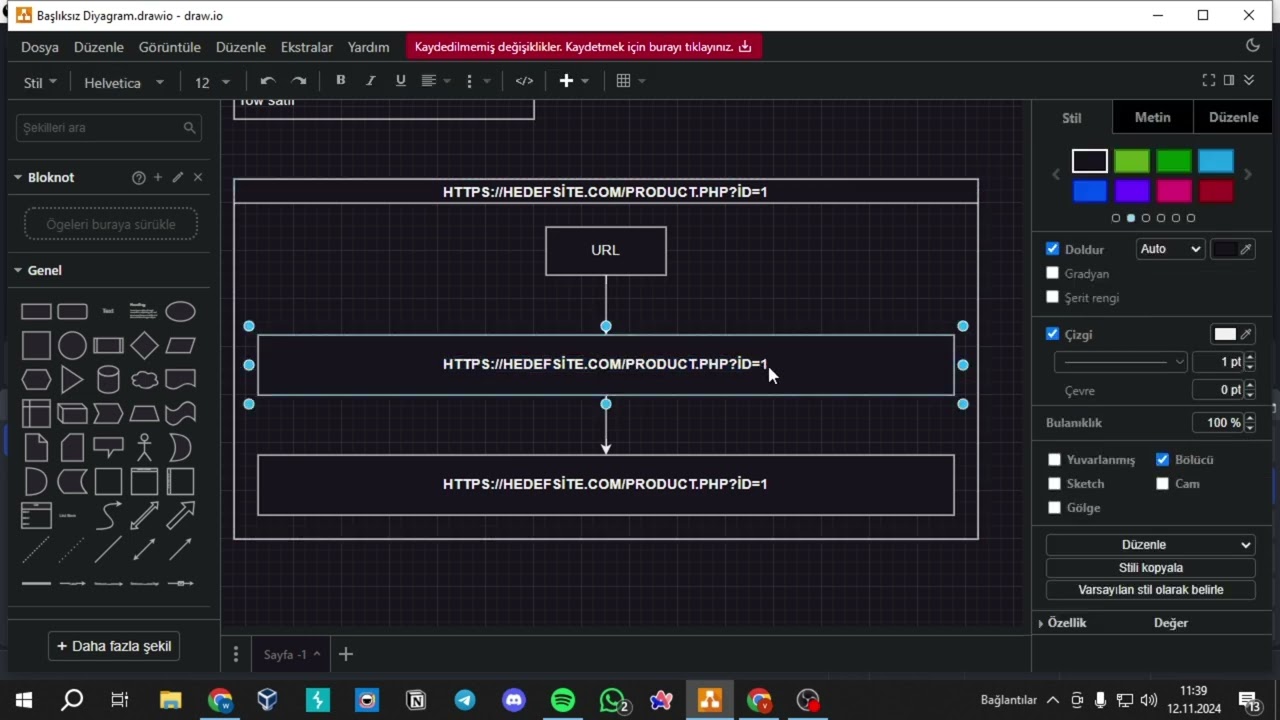Open the Helvetica font dropdown

point(123,83)
